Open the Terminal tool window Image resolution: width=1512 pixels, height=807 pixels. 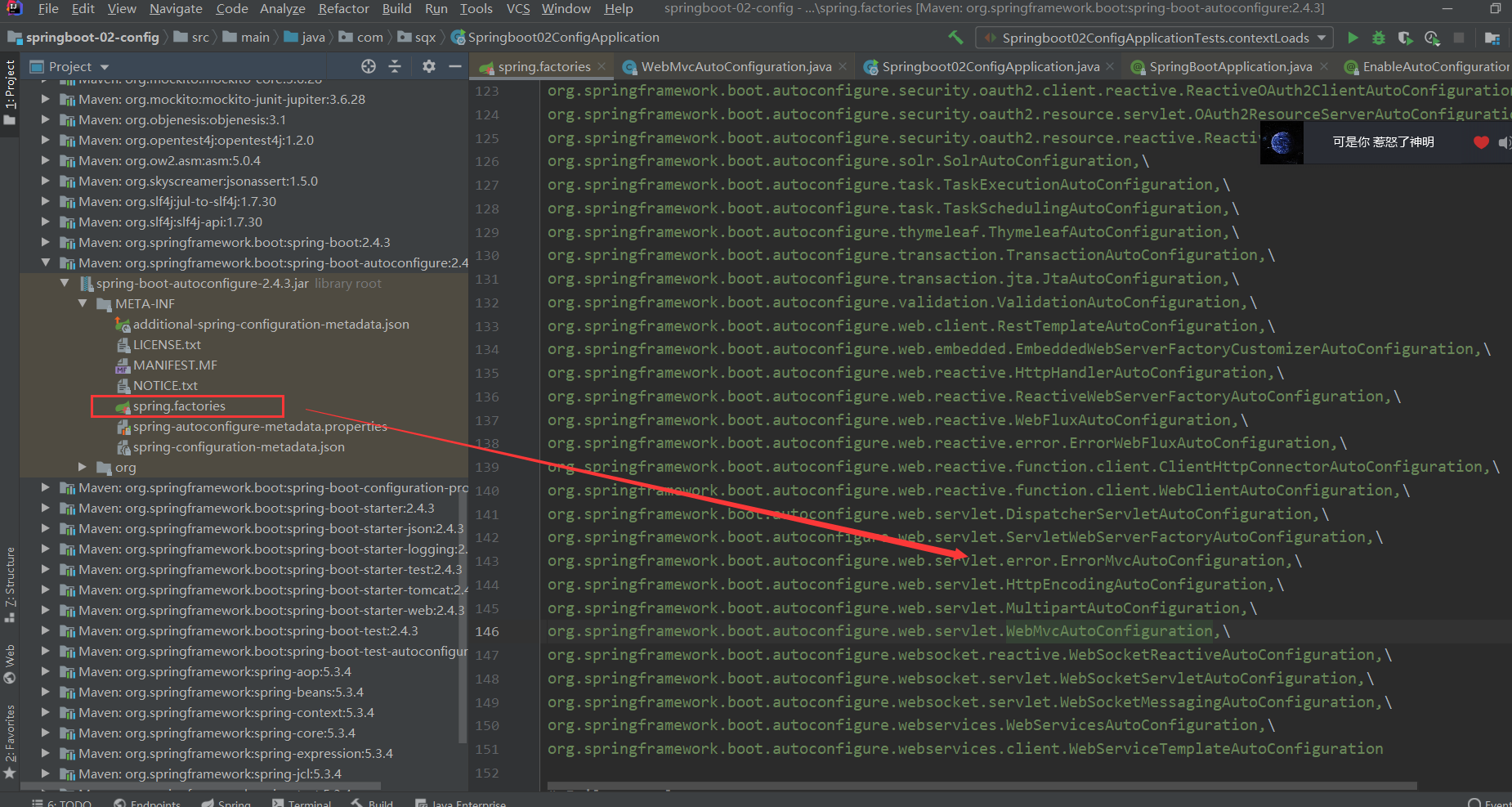(302, 802)
